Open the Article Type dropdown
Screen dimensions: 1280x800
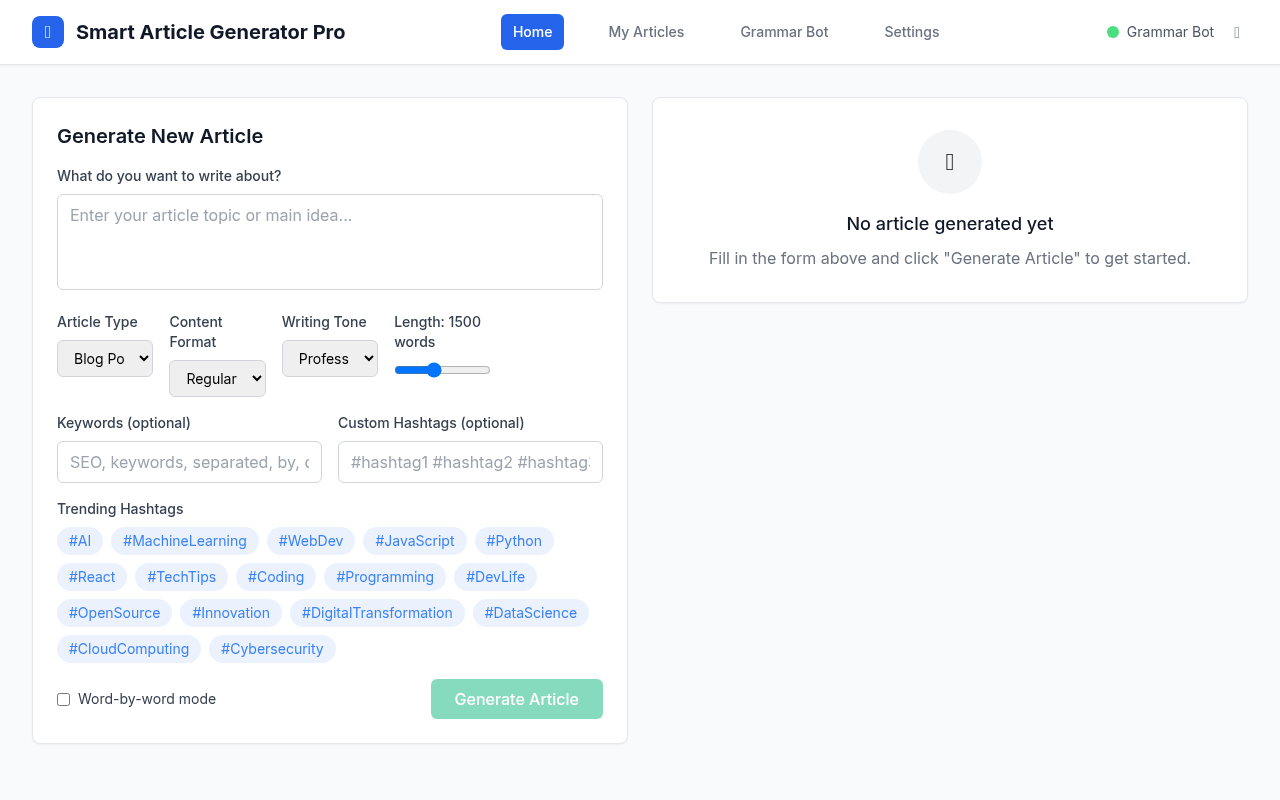pos(105,359)
